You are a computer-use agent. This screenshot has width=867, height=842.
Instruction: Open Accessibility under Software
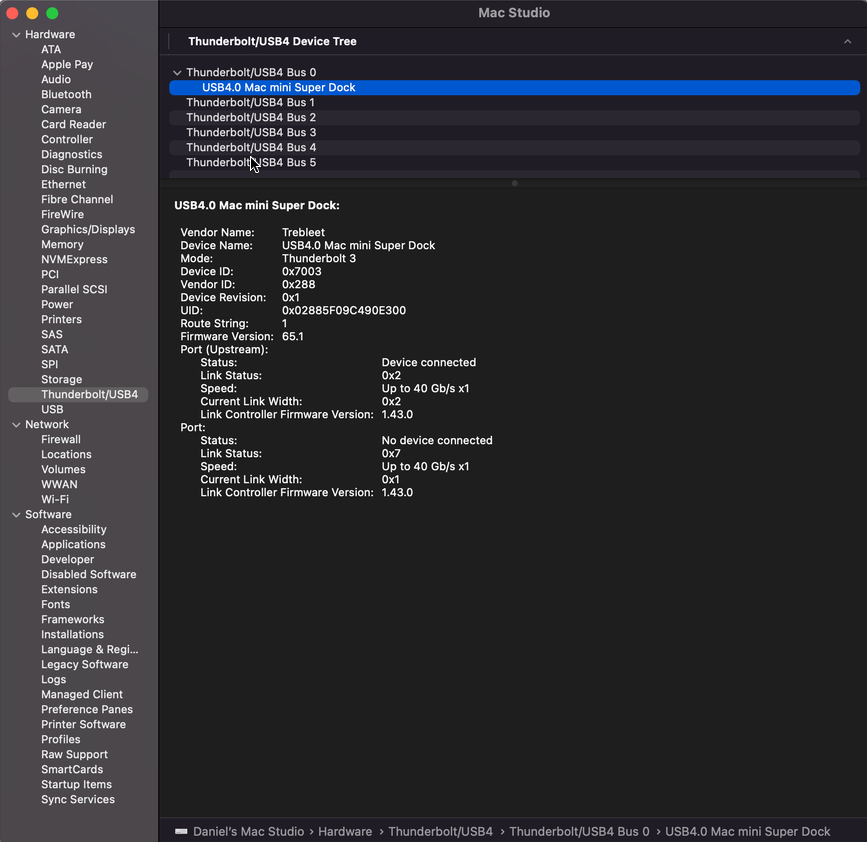(x=74, y=530)
